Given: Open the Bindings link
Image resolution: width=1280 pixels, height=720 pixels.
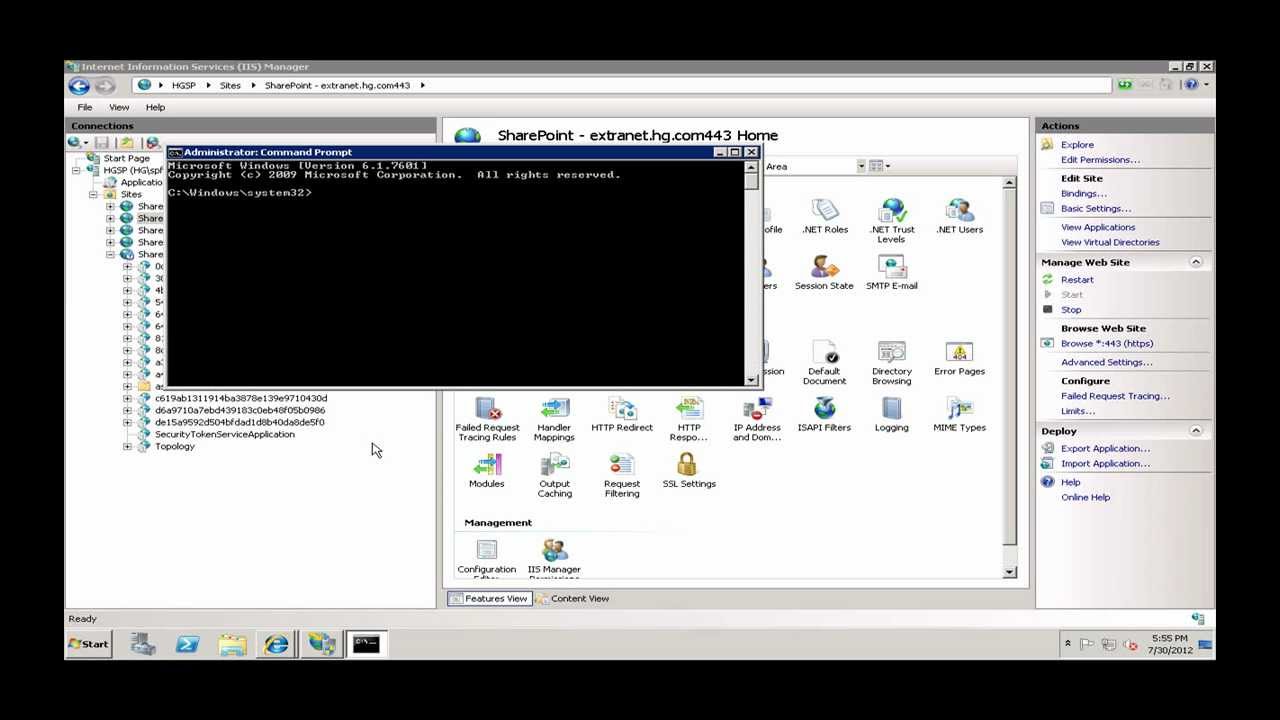Looking at the screenshot, I should pos(1083,194).
